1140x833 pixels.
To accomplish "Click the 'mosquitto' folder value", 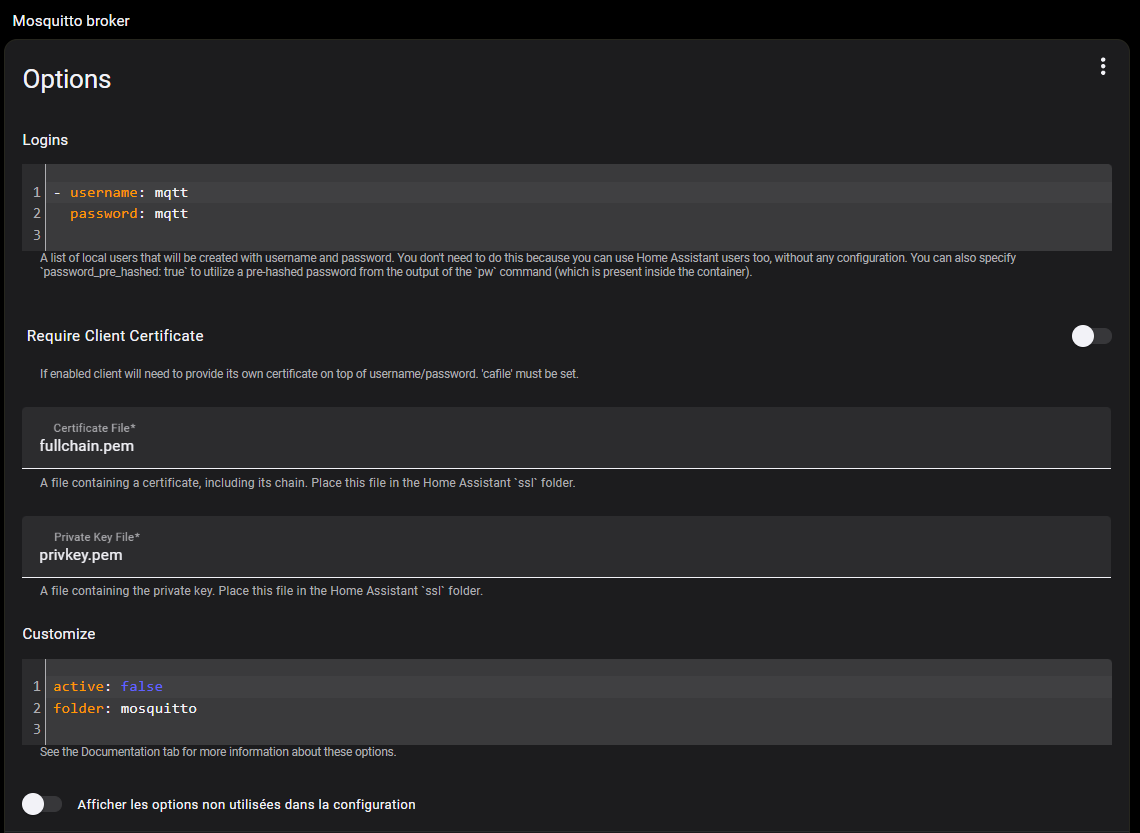I will [x=158, y=708].
